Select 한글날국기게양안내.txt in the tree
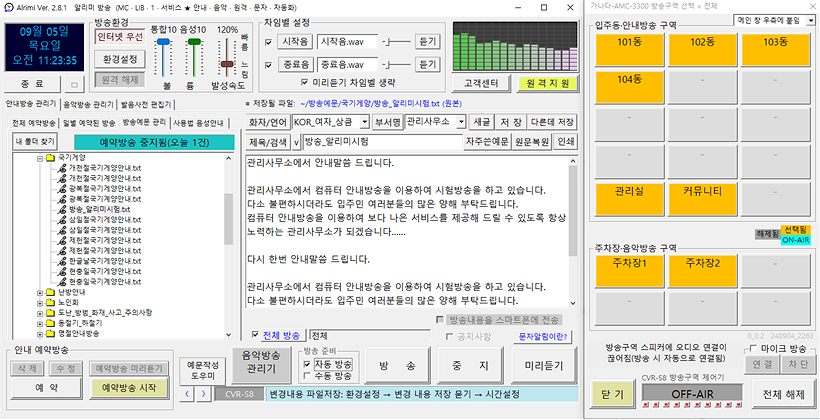 105,260
